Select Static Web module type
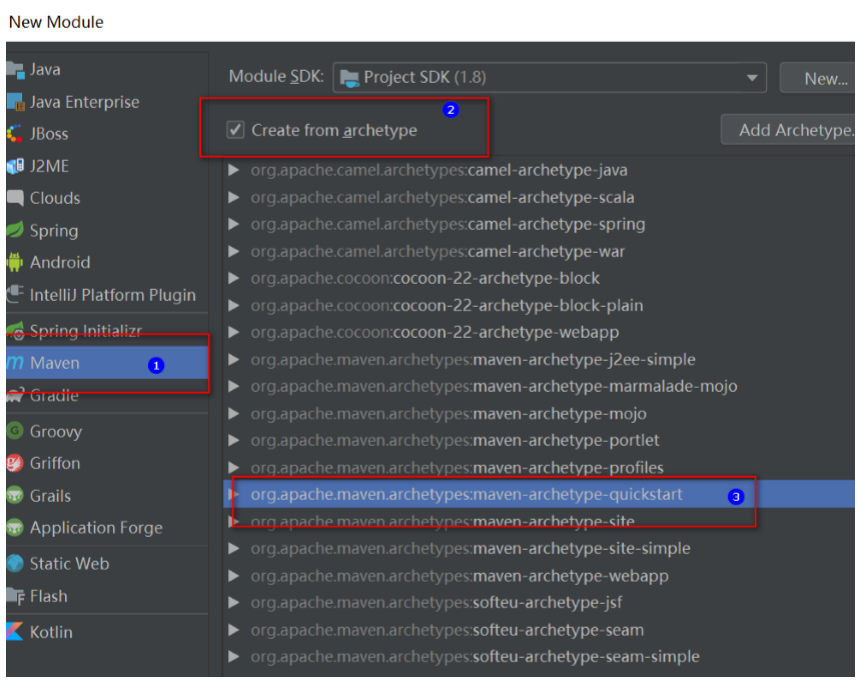Image resolution: width=861 pixels, height=682 pixels. tap(107, 564)
